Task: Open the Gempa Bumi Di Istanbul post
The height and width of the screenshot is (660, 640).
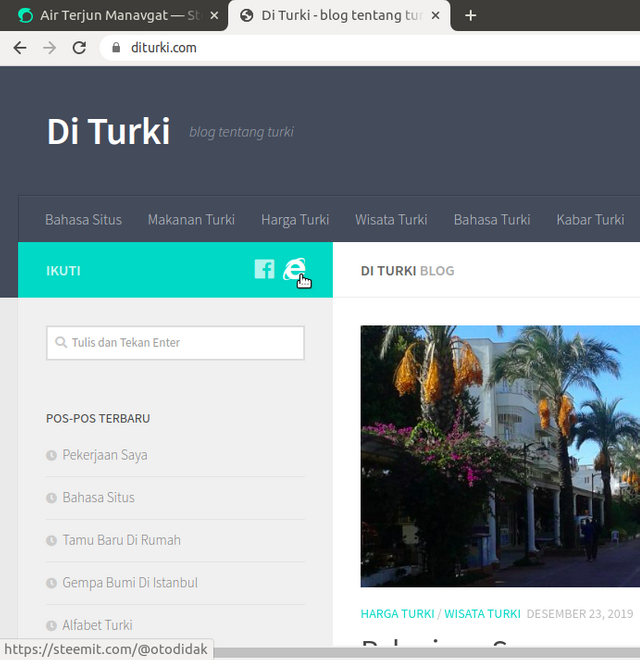Action: (x=130, y=583)
